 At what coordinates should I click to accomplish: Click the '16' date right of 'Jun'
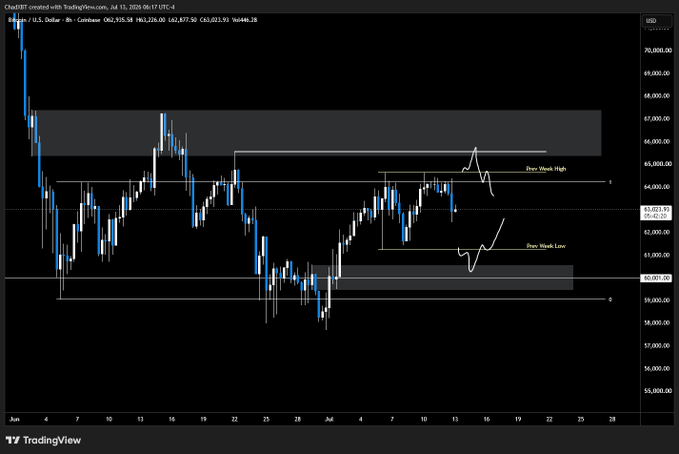pos(172,419)
